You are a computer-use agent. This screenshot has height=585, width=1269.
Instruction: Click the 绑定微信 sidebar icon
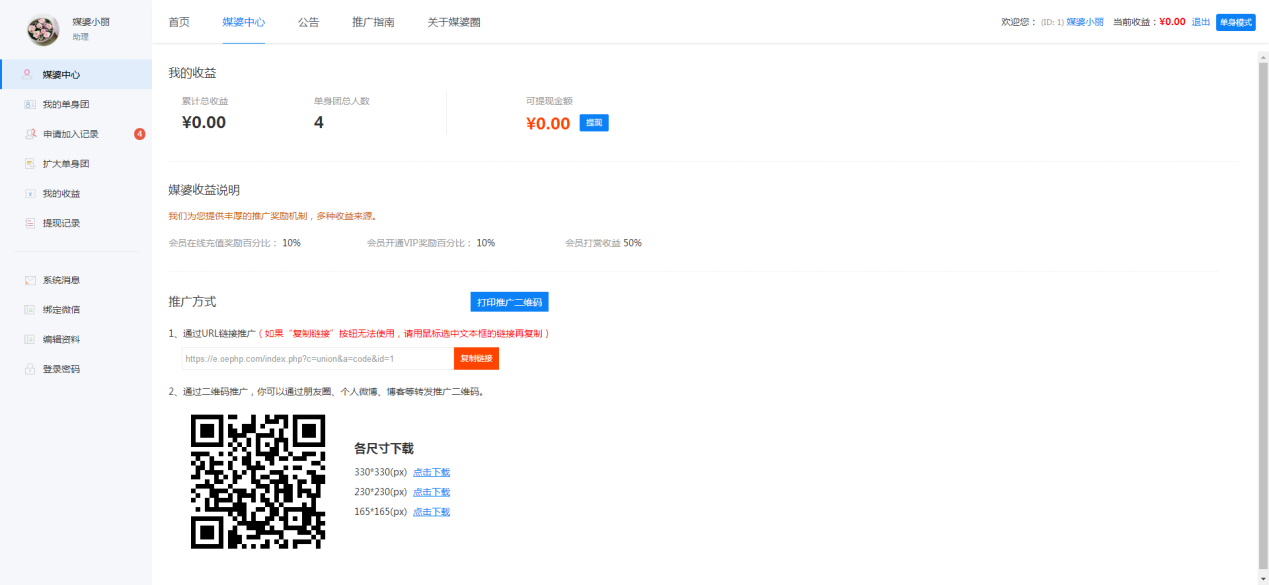tap(30, 310)
